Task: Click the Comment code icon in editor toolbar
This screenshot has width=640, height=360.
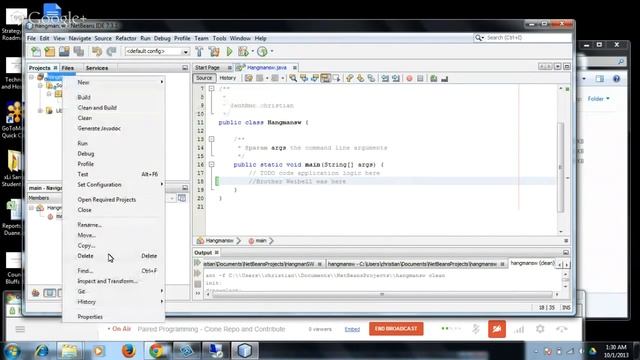Action: pos(433,78)
